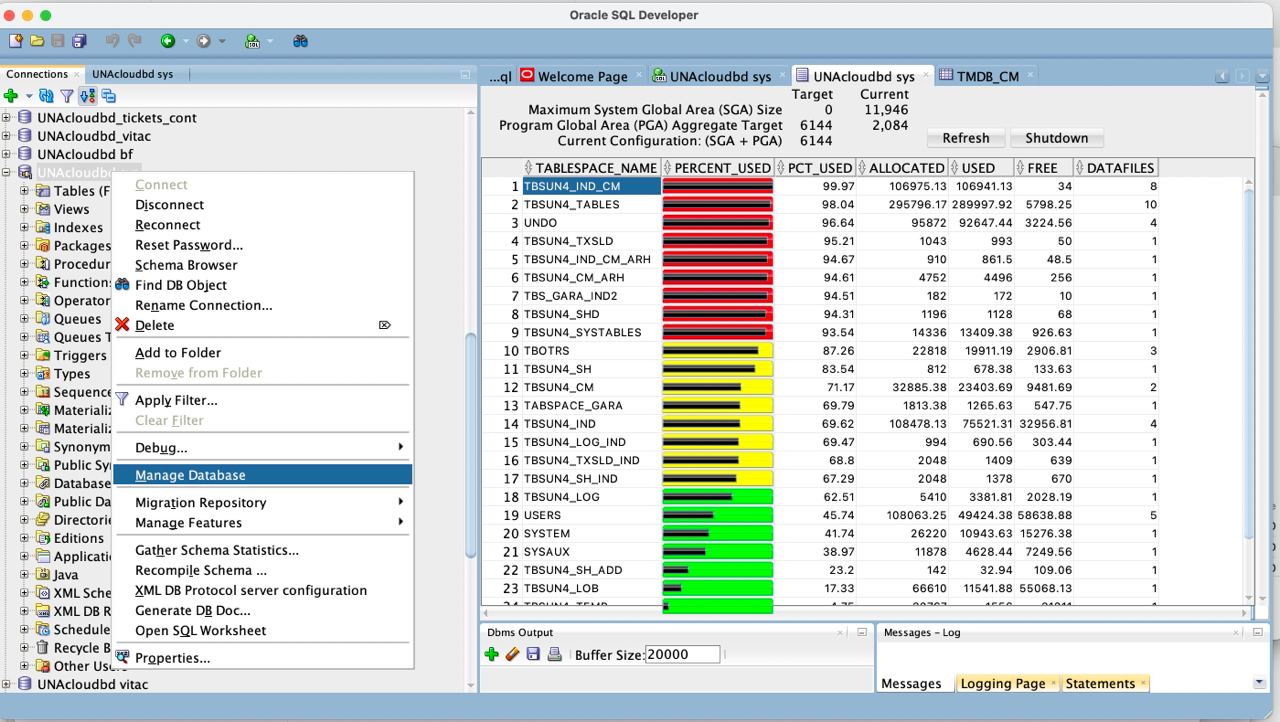Click the Refresh button
This screenshot has height=722, width=1280.
(x=966, y=138)
